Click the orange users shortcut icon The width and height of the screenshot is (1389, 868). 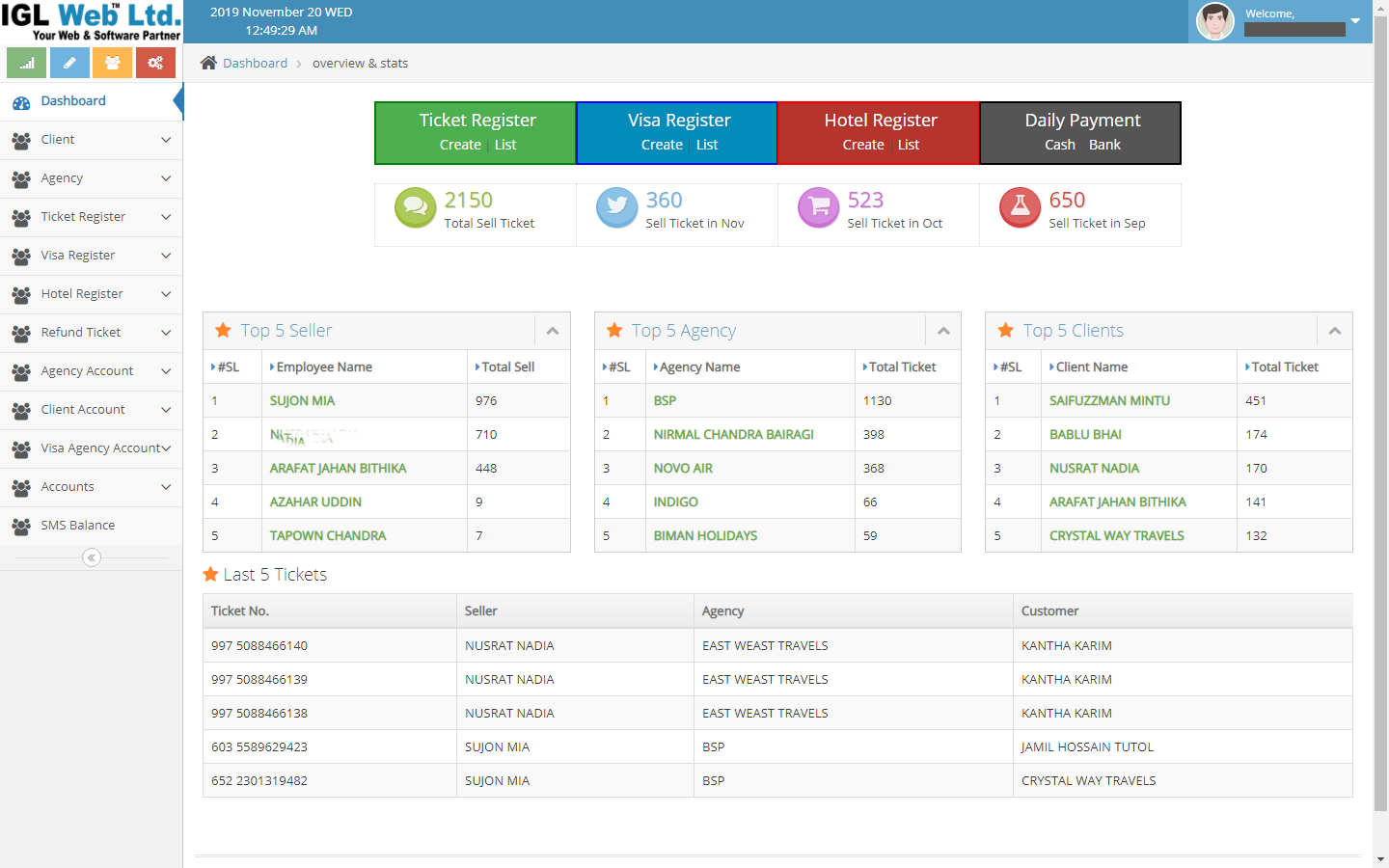[x=113, y=63]
